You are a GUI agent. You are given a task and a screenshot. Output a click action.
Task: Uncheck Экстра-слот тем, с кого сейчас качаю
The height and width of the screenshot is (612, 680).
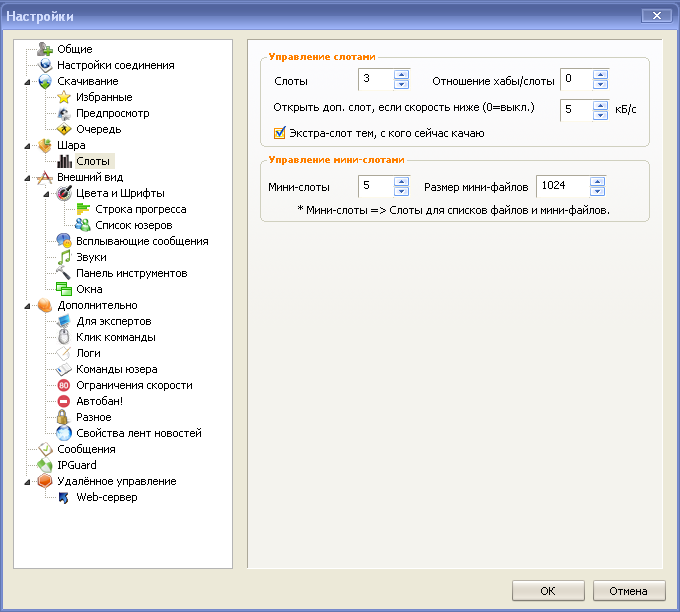[280, 133]
